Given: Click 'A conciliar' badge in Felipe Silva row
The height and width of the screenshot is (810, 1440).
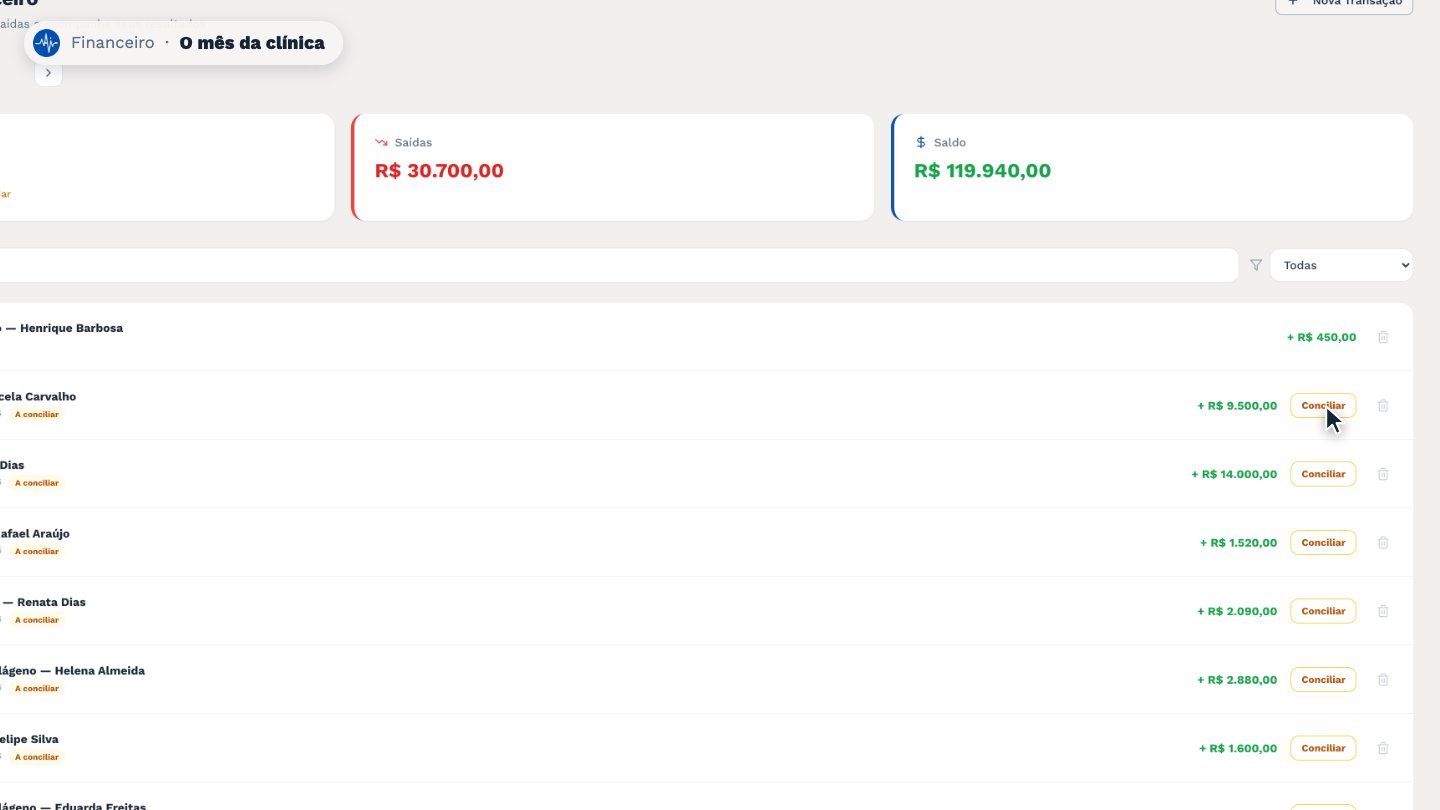Looking at the screenshot, I should click(37, 757).
